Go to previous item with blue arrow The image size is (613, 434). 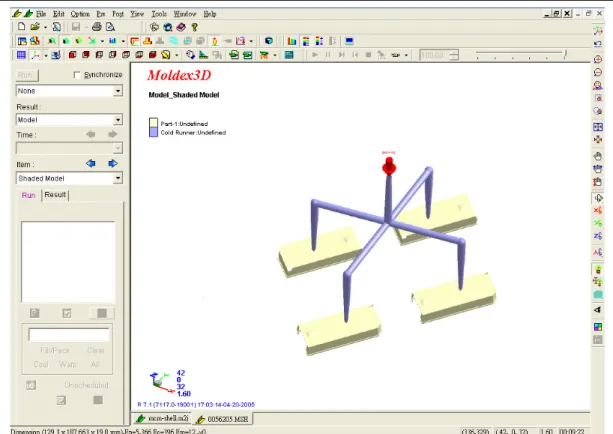click(x=91, y=163)
